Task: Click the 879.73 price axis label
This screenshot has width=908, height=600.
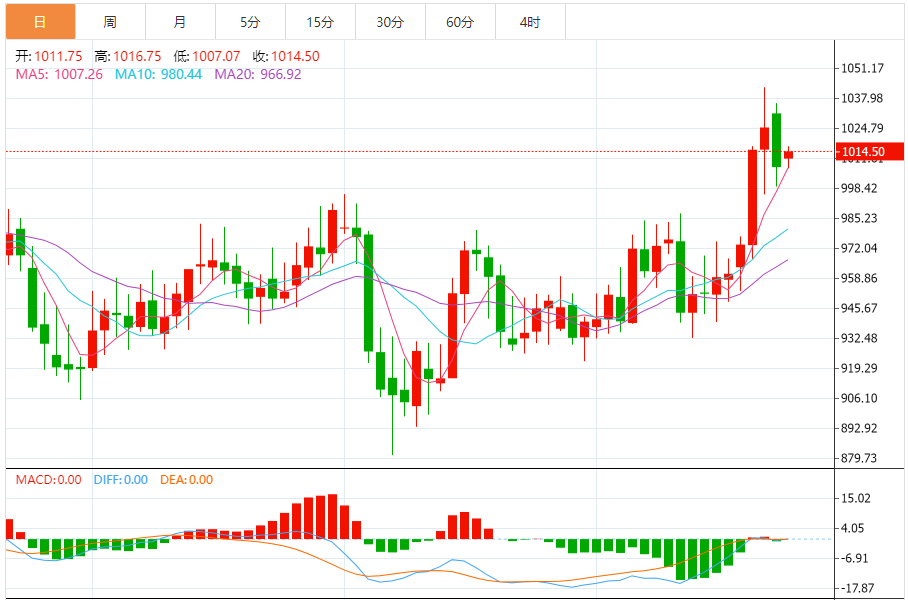Action: 859,458
